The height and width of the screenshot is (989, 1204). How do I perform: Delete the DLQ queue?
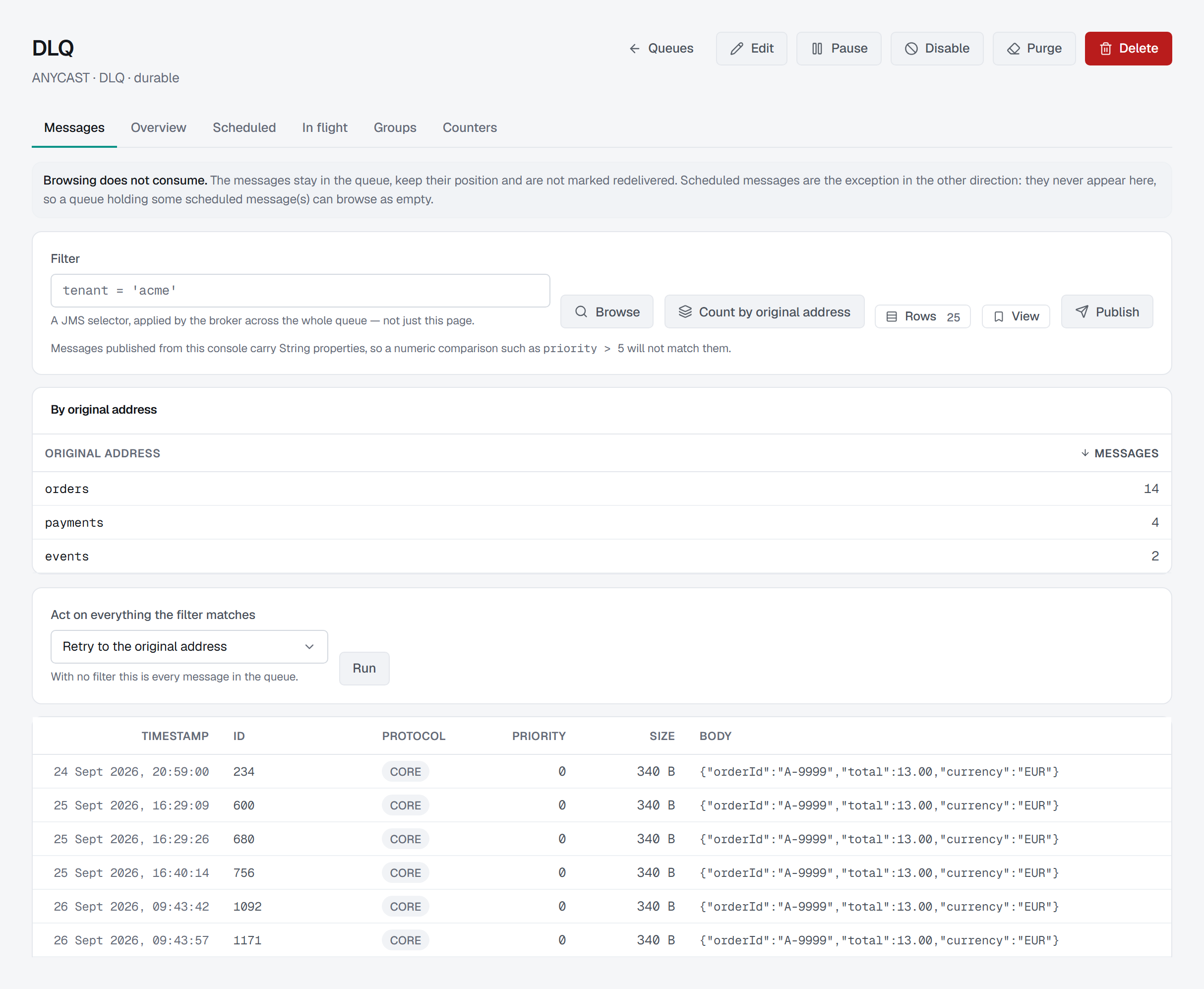point(1128,49)
